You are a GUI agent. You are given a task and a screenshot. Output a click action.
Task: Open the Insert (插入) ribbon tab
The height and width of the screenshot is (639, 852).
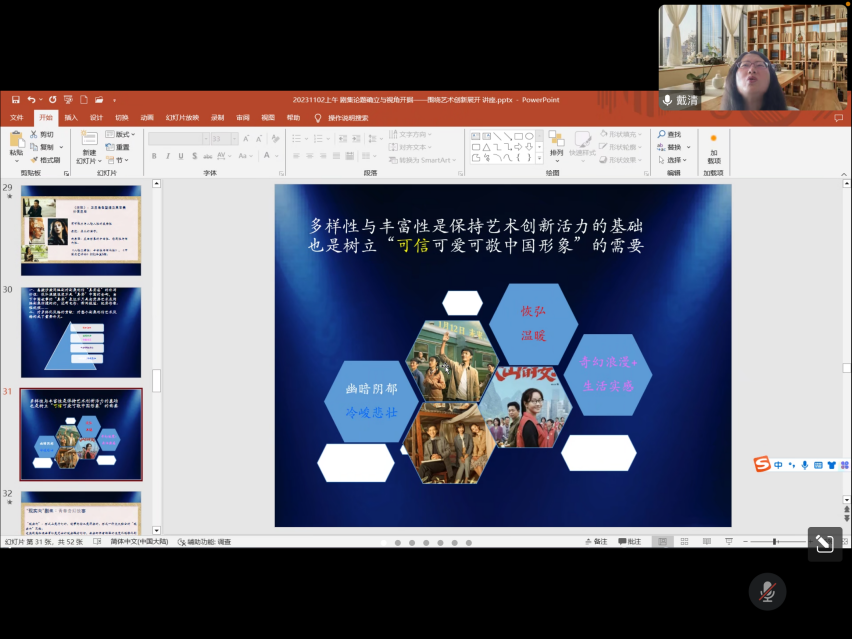pos(71,117)
